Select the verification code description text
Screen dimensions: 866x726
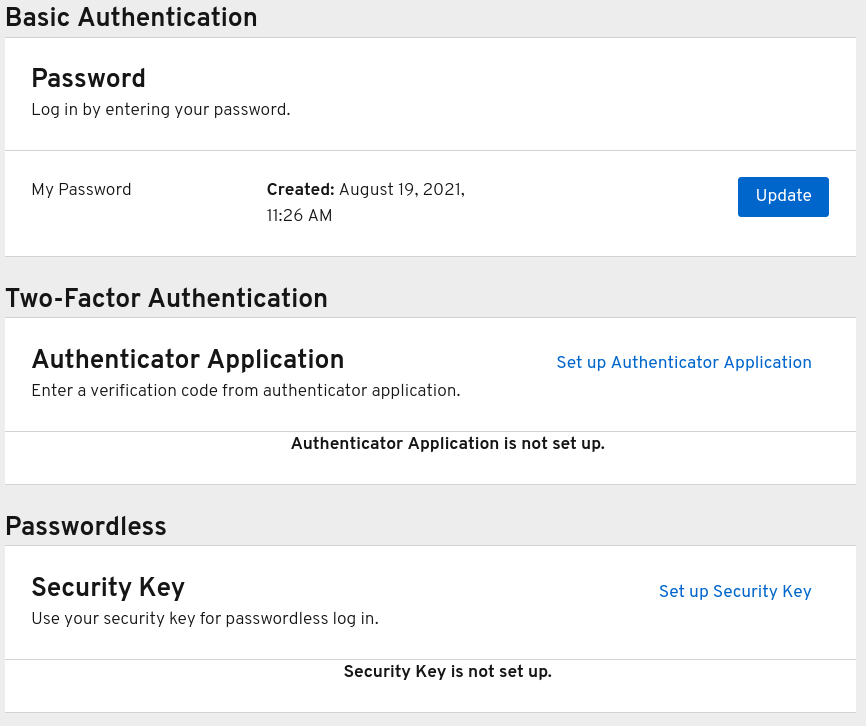pyautogui.click(x=248, y=391)
